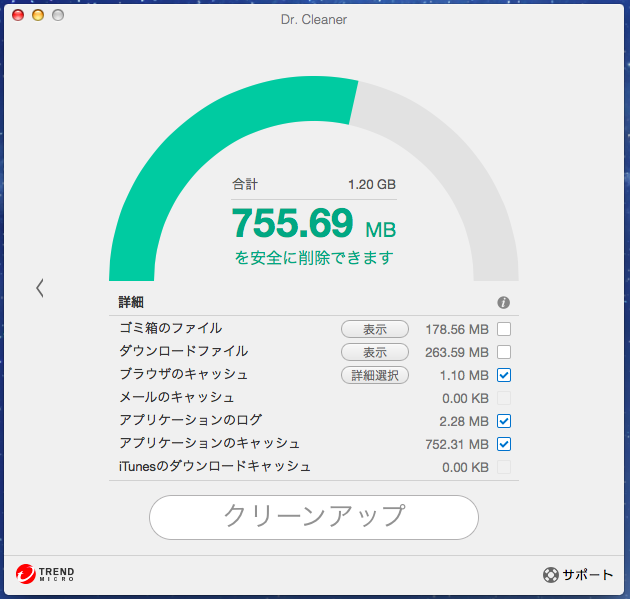630x599 pixels.
Task: Check the ダウンロードファイル checkbox
Action: pyautogui.click(x=504, y=352)
